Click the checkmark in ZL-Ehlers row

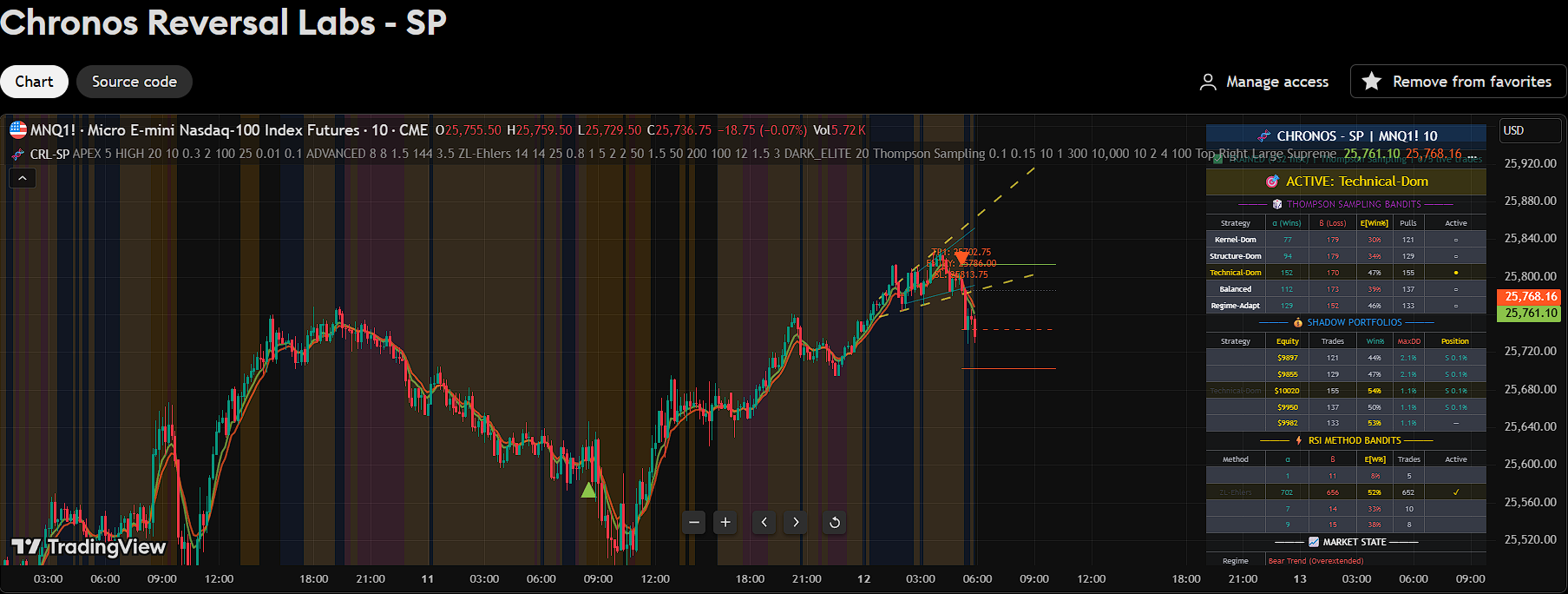(x=1456, y=492)
